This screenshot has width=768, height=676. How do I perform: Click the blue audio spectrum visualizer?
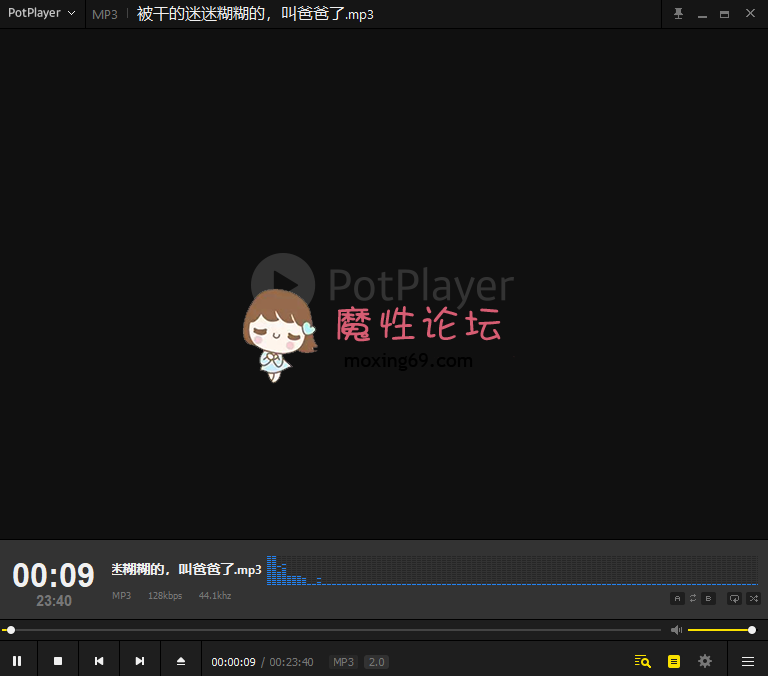(512, 570)
